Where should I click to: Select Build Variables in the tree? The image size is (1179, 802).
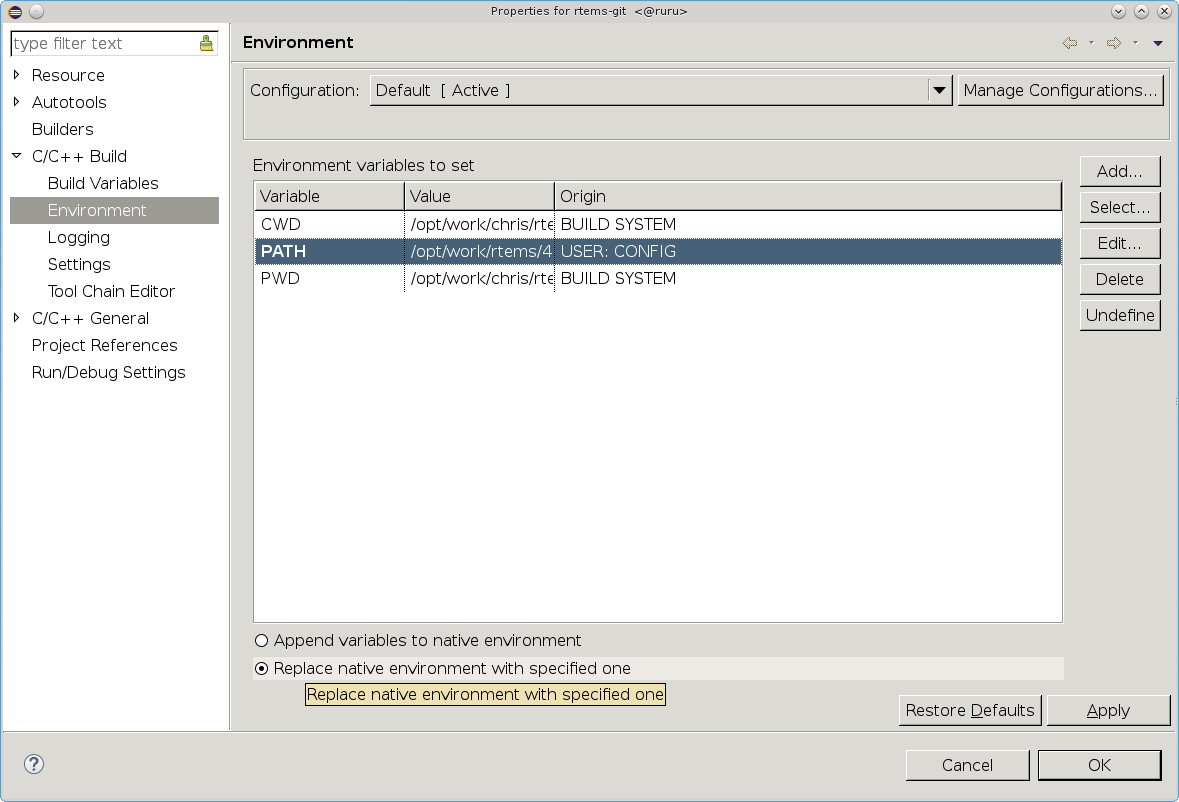coord(103,183)
